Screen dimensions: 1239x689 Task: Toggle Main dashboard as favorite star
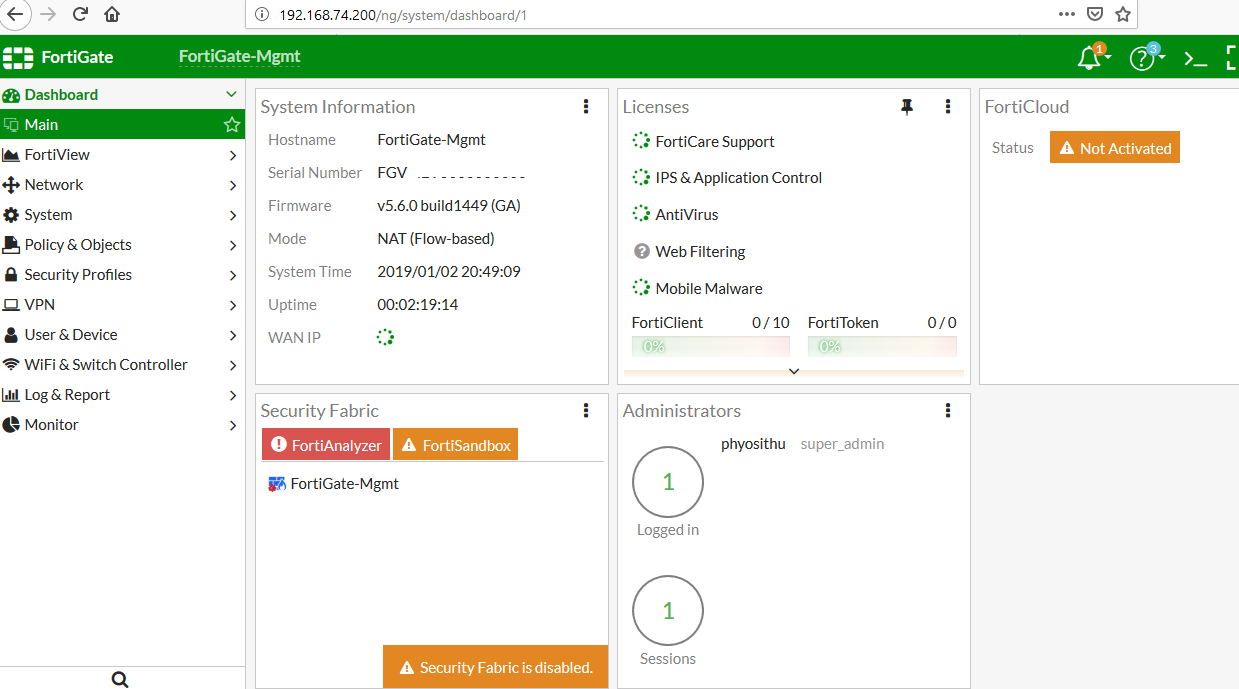tap(232, 124)
